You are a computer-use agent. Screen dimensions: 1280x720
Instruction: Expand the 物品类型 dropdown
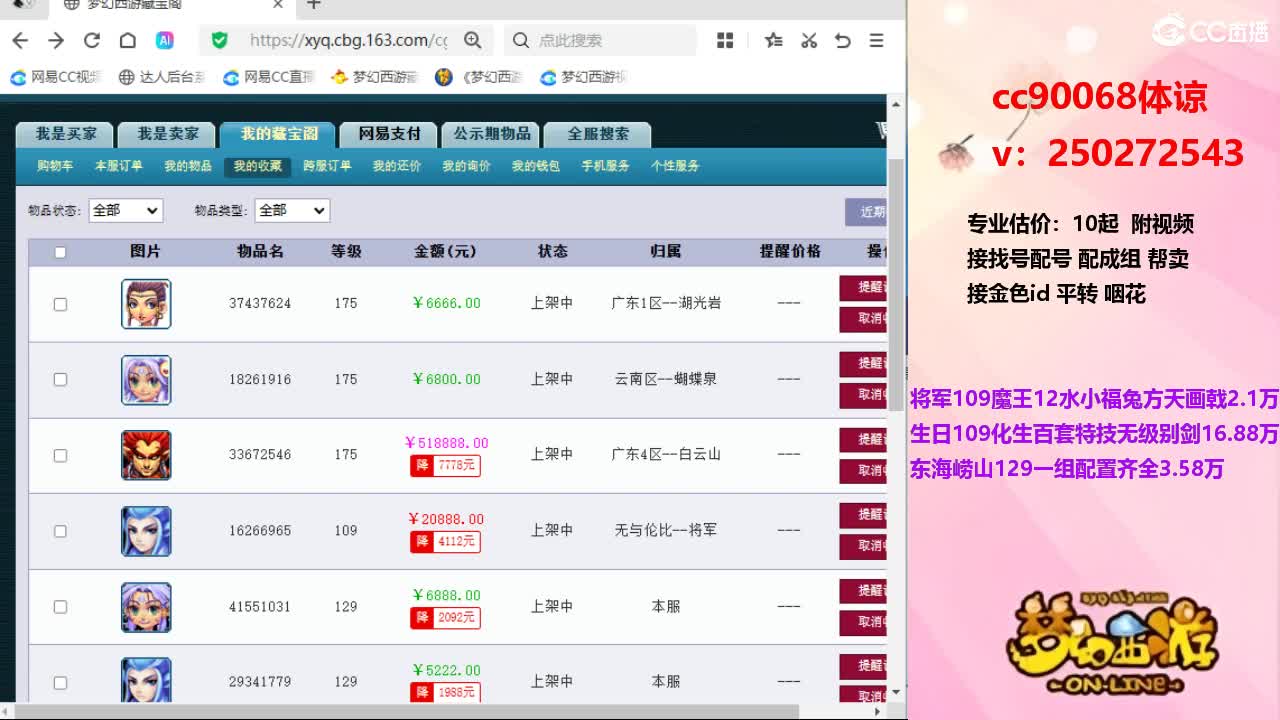pos(292,210)
